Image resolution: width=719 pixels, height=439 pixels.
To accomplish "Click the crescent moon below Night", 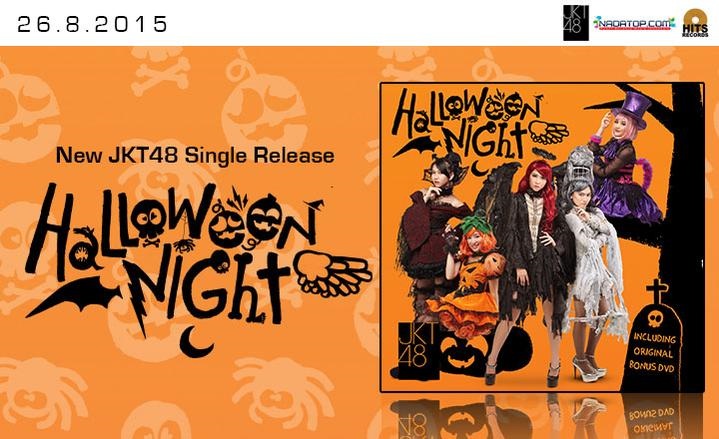I will click(196, 342).
